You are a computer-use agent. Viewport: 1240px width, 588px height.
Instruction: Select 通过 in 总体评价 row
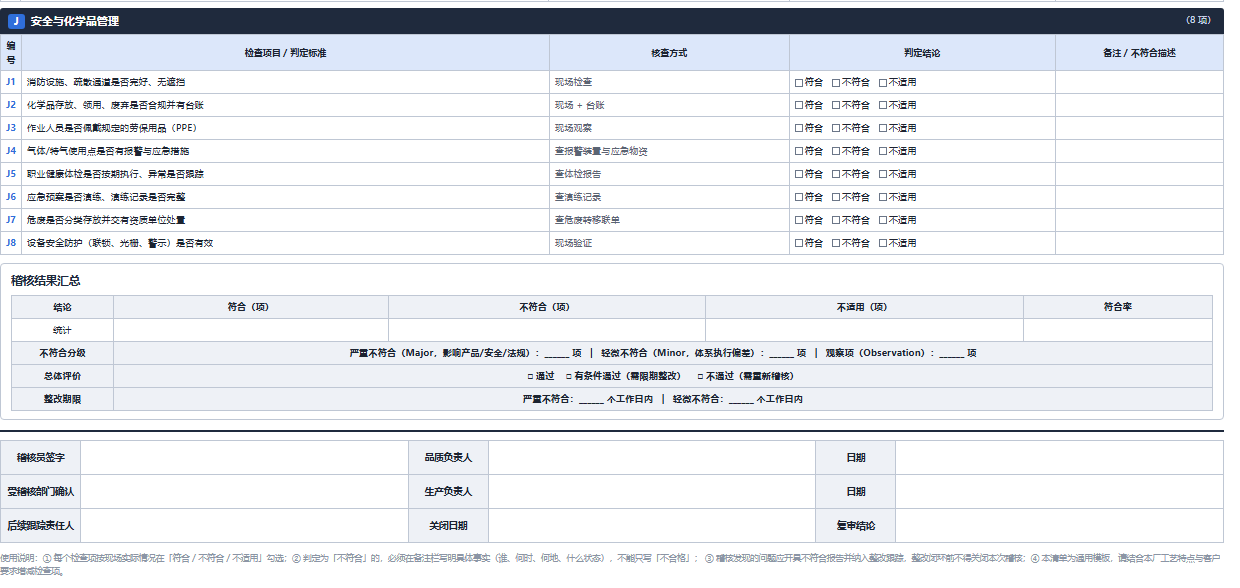coord(541,376)
